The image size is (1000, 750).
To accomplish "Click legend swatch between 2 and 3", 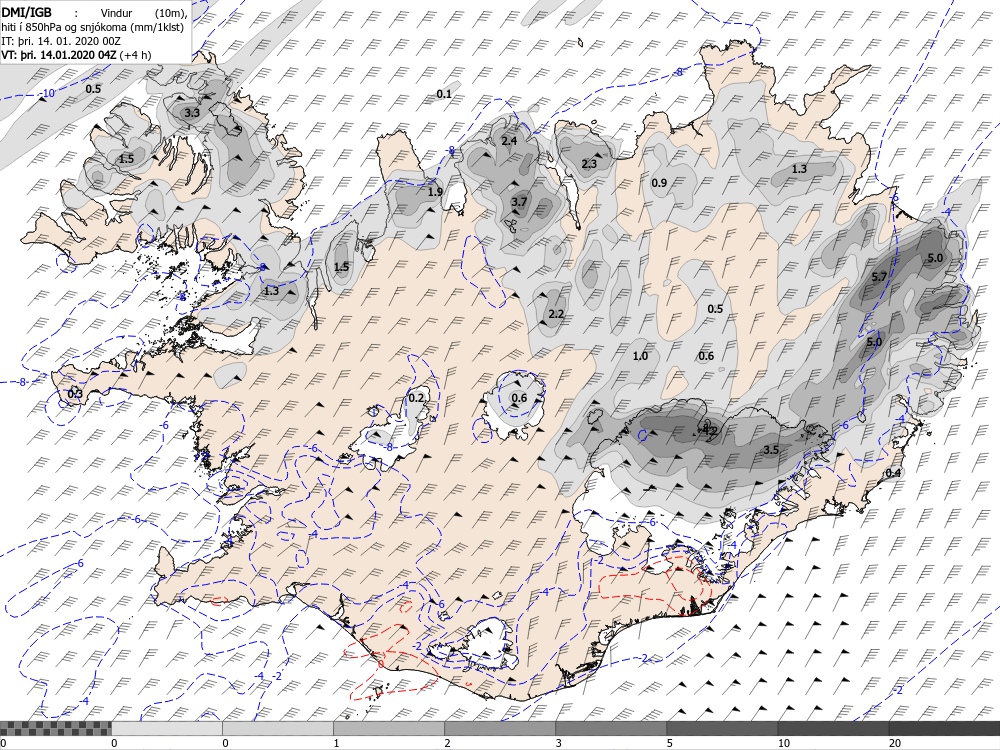I will (x=500, y=728).
